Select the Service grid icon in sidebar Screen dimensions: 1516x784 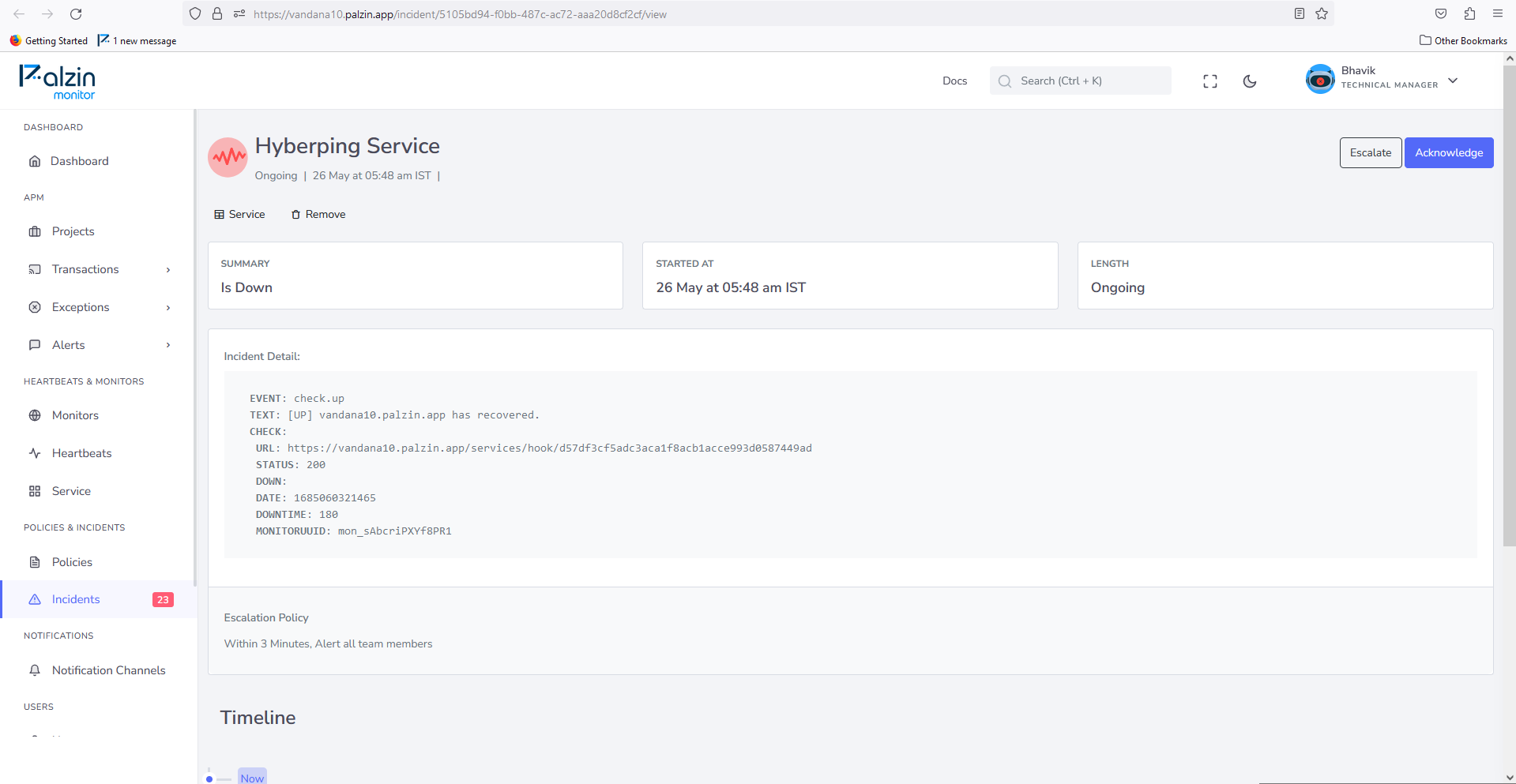point(35,491)
